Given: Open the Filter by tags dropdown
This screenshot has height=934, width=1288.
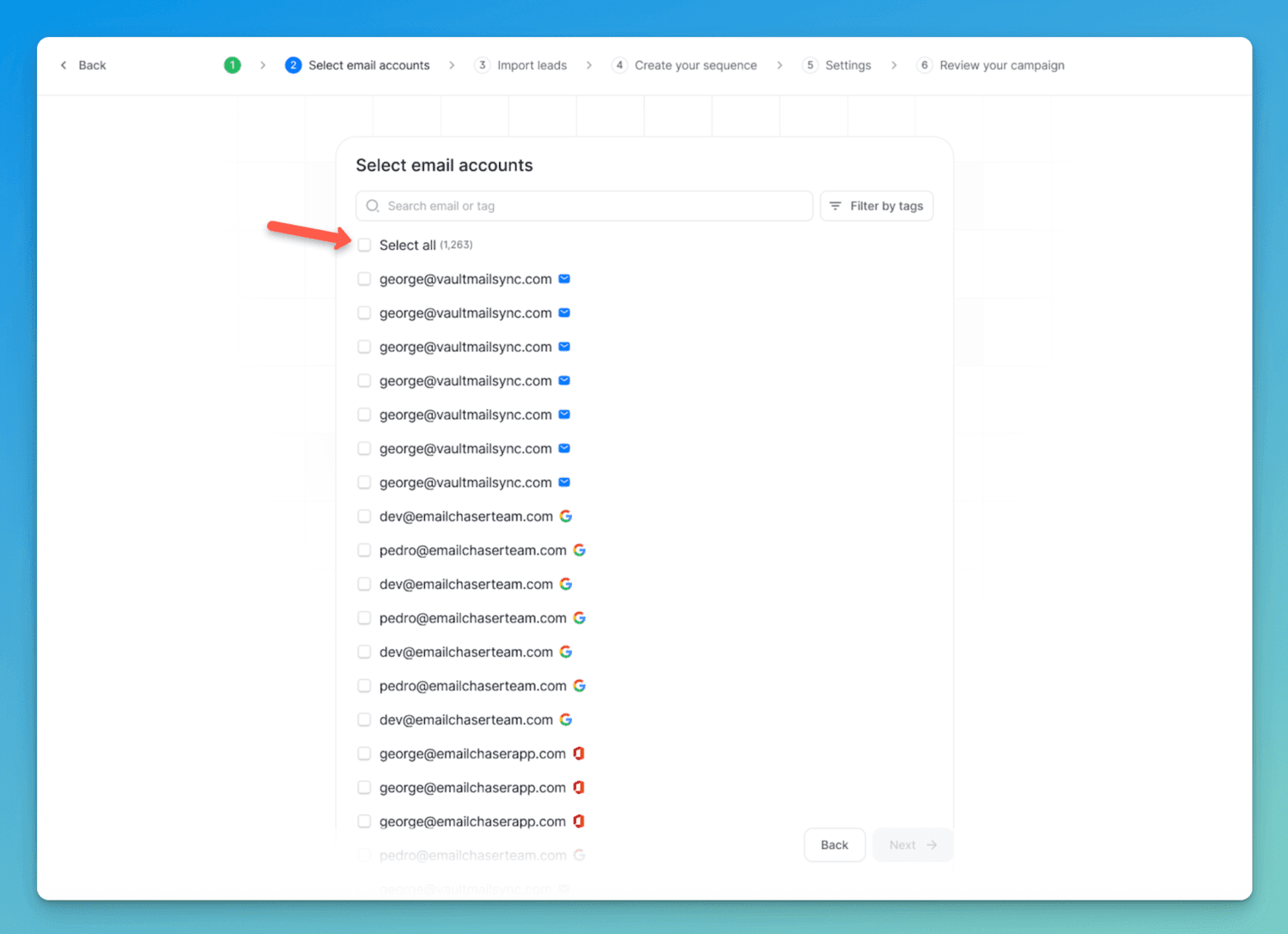Looking at the screenshot, I should click(x=876, y=206).
